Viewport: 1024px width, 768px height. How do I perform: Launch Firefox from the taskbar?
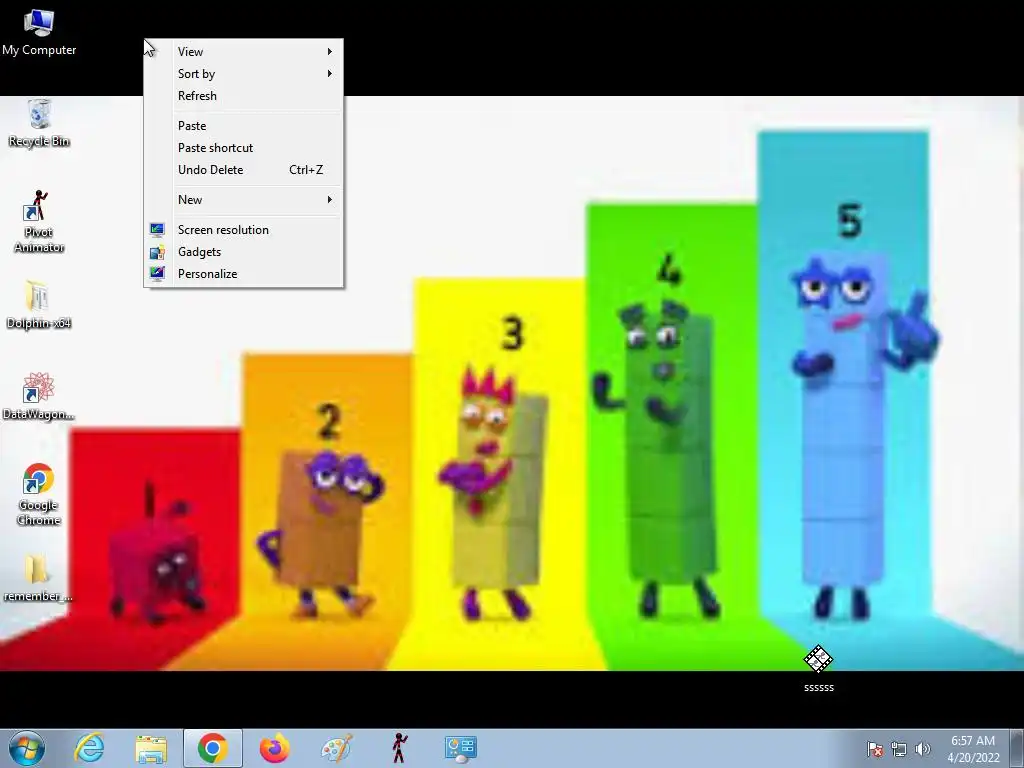click(274, 748)
